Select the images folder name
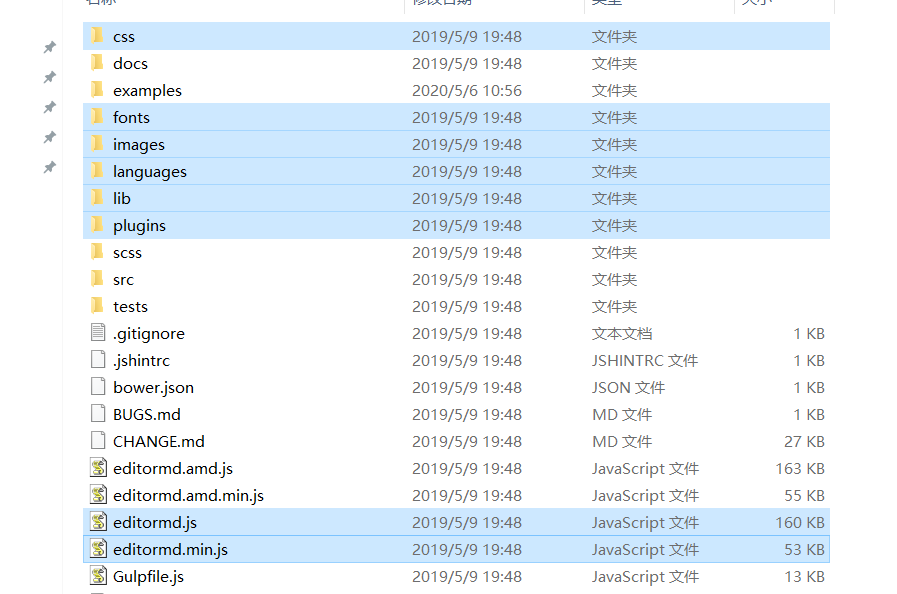This screenshot has width=897, height=594. pos(139,145)
